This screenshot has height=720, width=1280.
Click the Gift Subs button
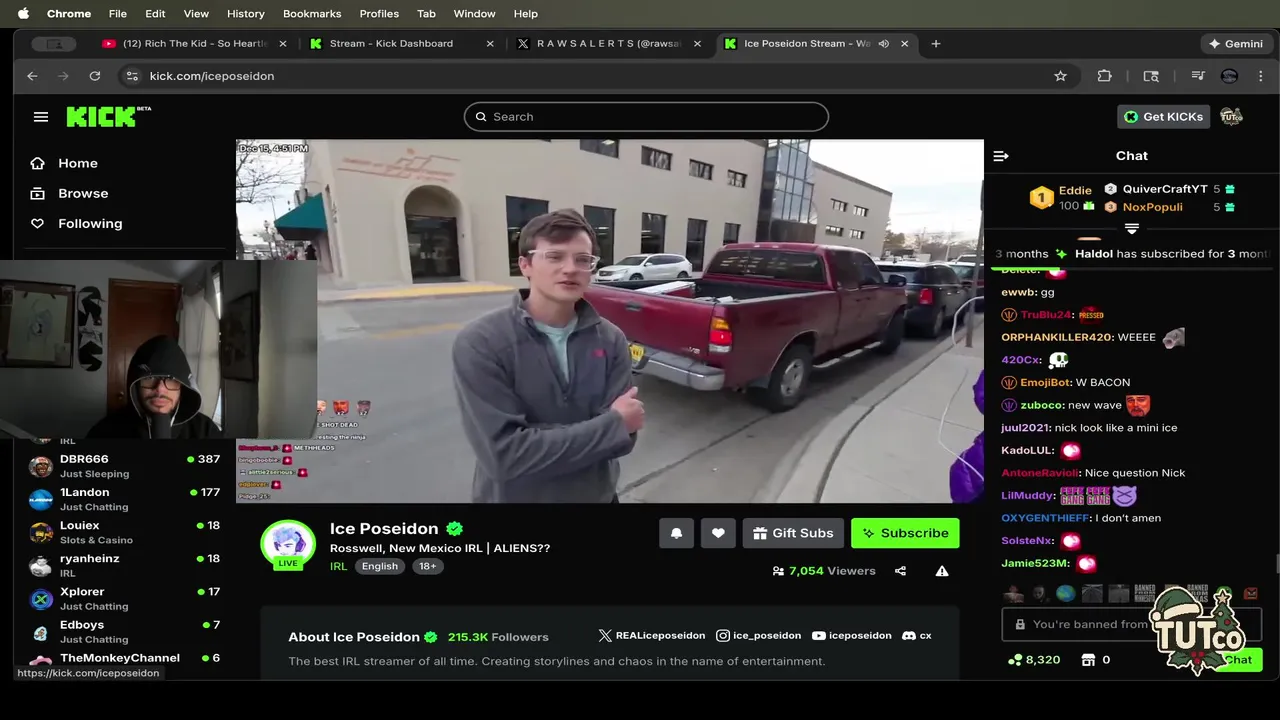[x=793, y=533]
